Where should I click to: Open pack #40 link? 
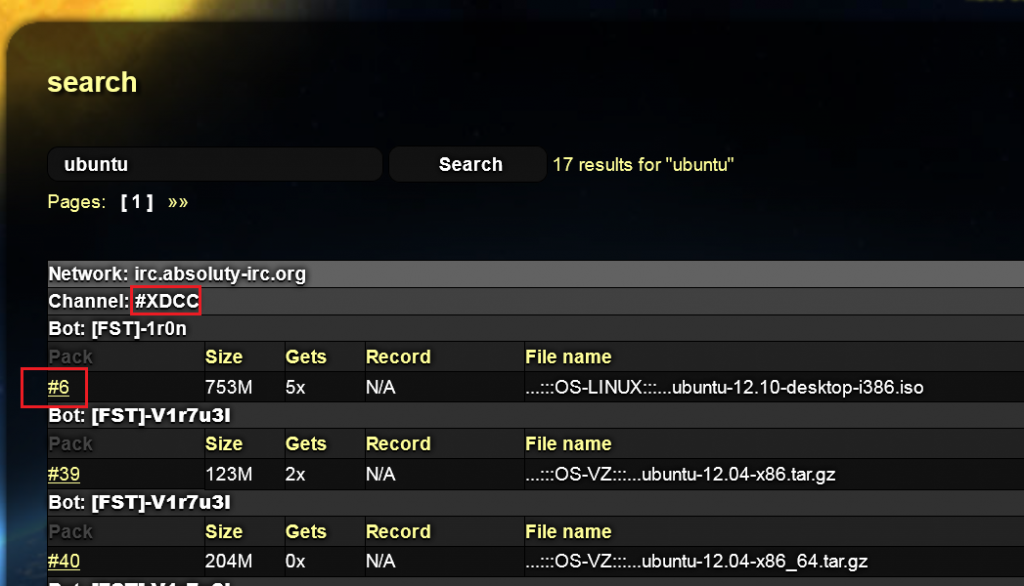63,561
